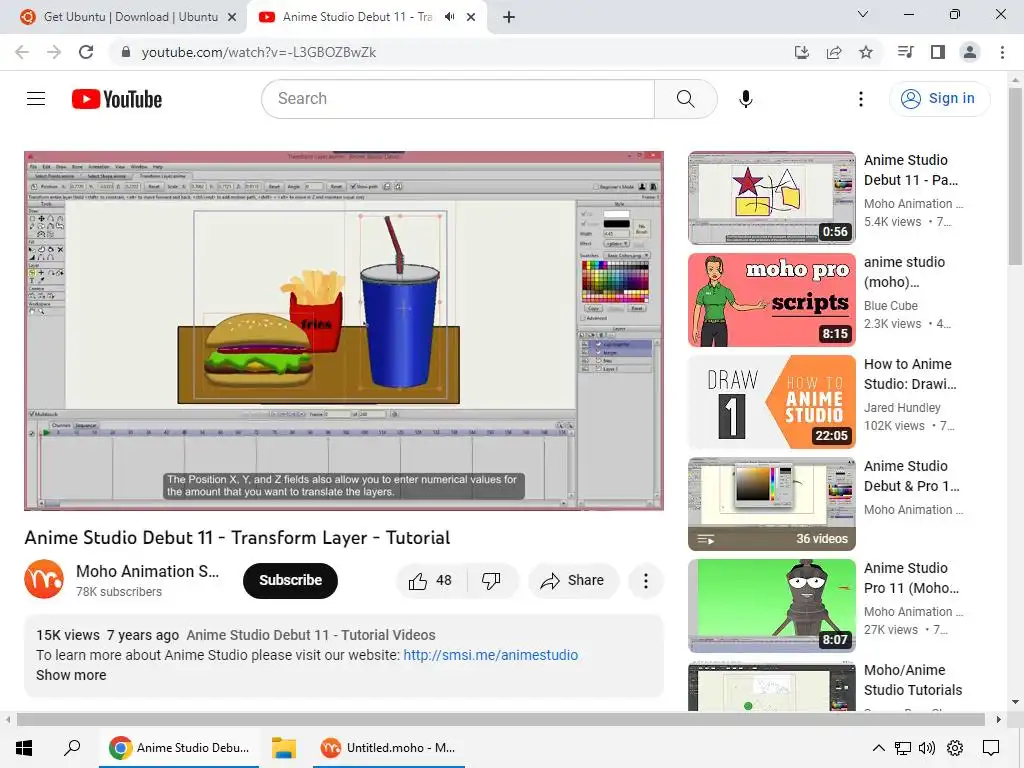Click the Chrome taskbar button
This screenshot has width=1024, height=768.
click(179, 748)
